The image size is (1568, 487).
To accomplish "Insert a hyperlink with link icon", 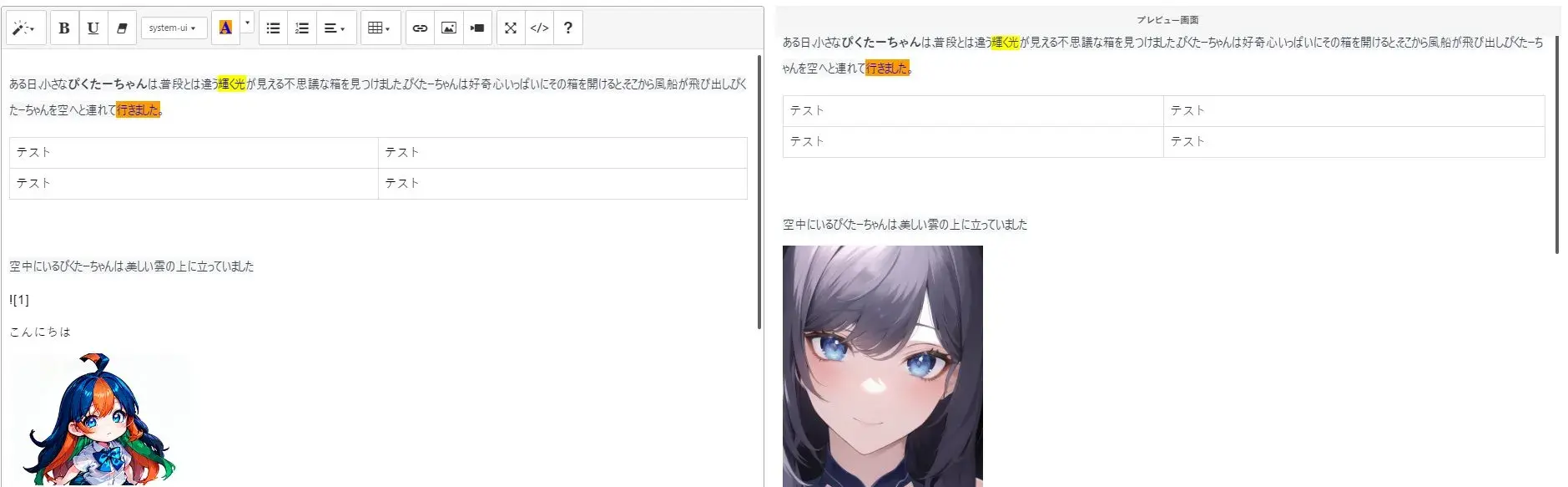I will pyautogui.click(x=420, y=28).
